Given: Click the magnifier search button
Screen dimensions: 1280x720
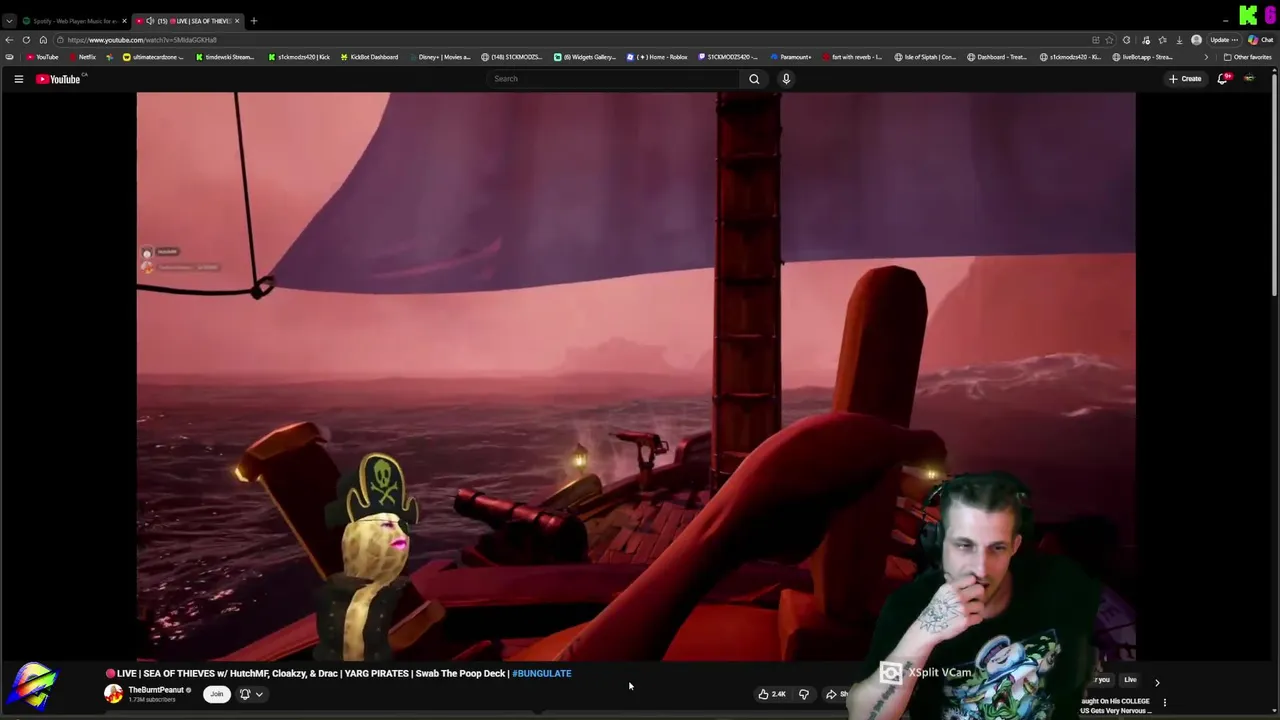Looking at the screenshot, I should click(x=754, y=79).
